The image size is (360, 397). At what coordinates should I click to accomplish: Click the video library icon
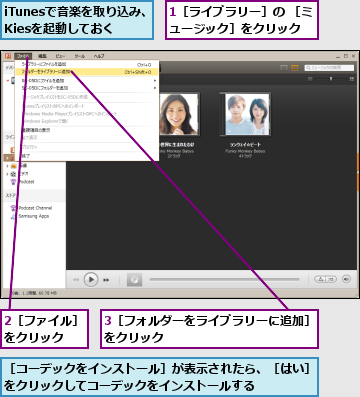pyautogui.click(x=13, y=174)
